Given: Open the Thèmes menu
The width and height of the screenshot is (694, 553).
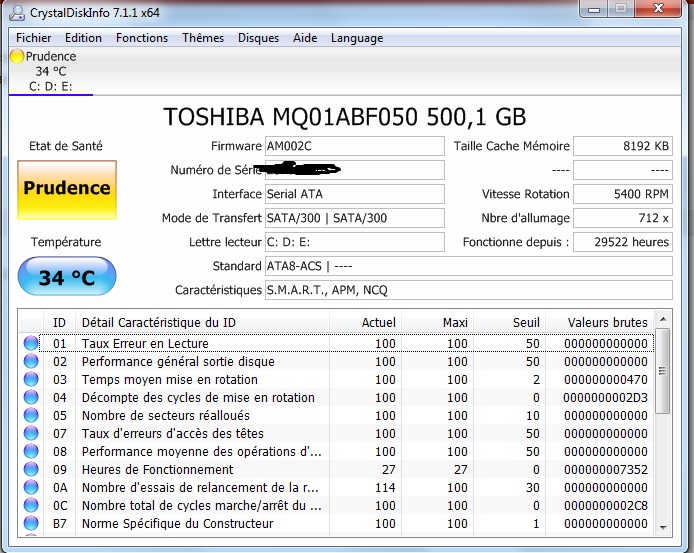Looking at the screenshot, I should (x=203, y=38).
